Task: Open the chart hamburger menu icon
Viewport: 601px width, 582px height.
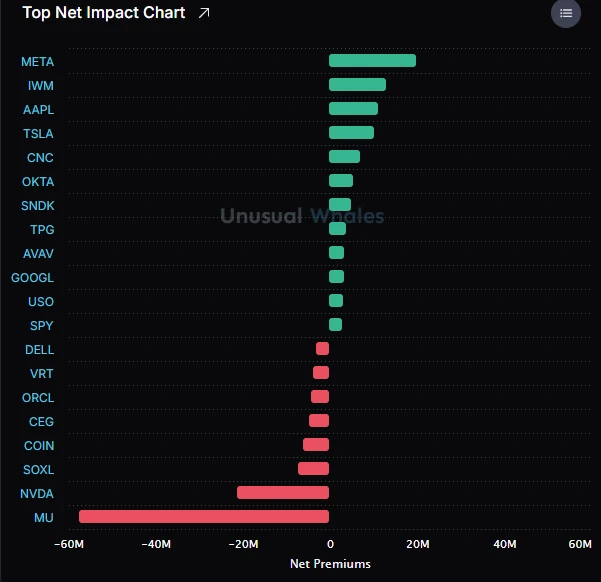Action: [x=566, y=13]
